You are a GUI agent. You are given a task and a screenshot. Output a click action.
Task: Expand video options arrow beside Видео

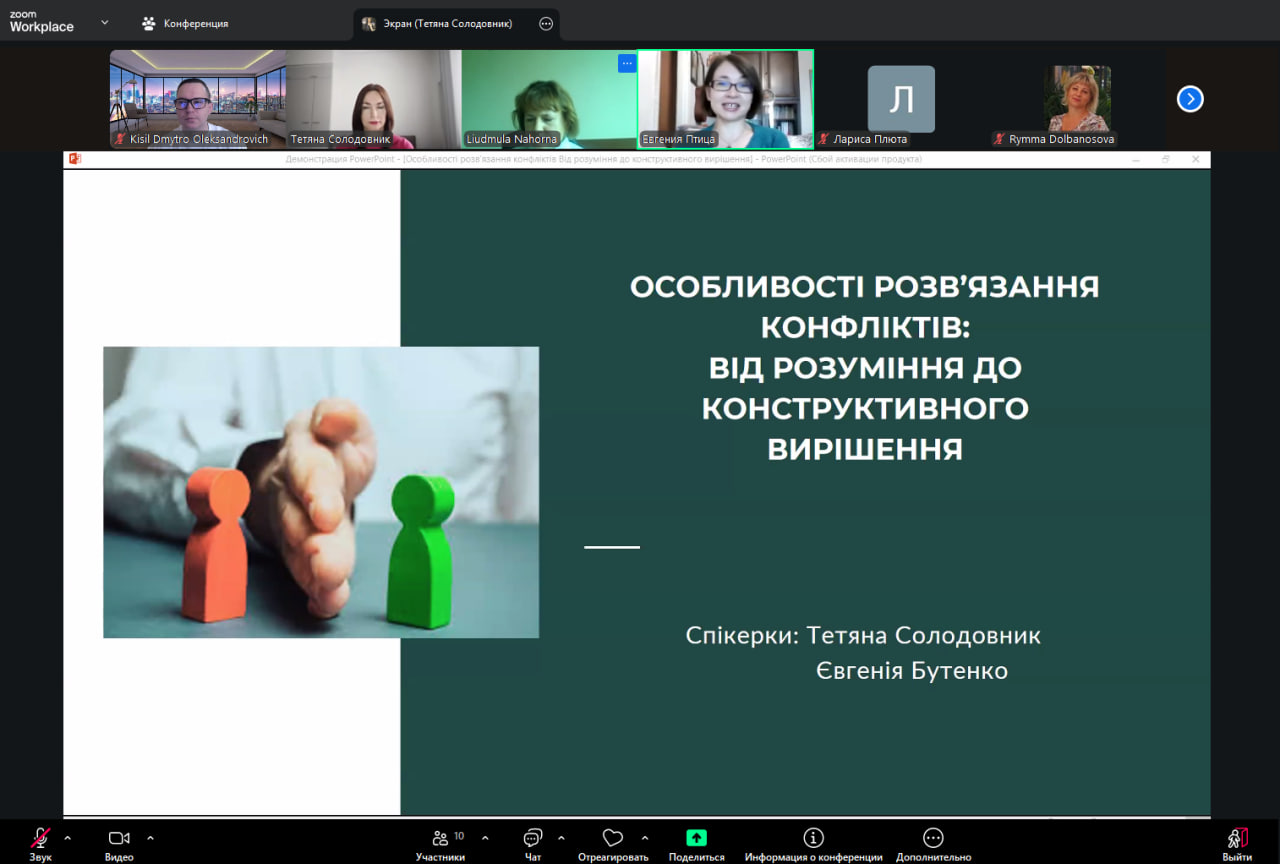coord(150,838)
